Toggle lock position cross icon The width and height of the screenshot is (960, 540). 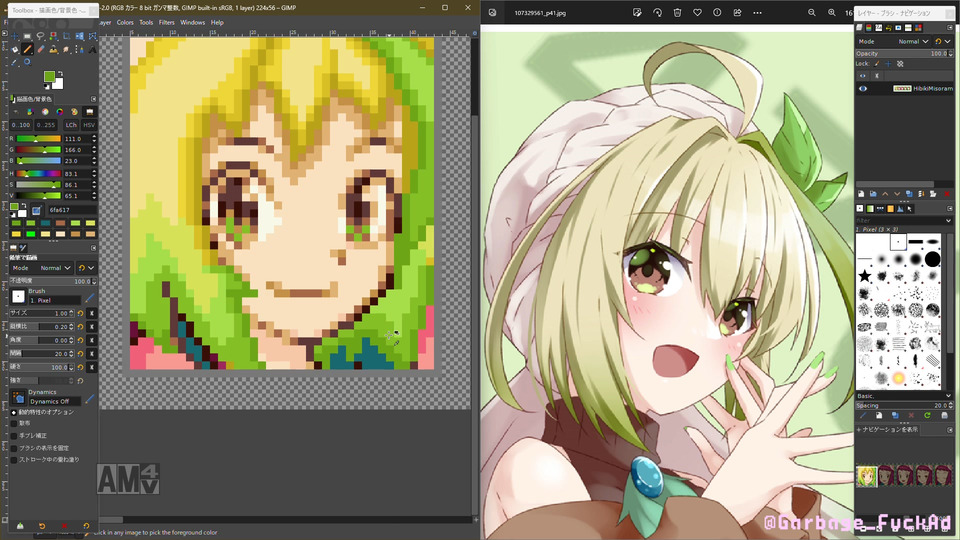tap(888, 64)
